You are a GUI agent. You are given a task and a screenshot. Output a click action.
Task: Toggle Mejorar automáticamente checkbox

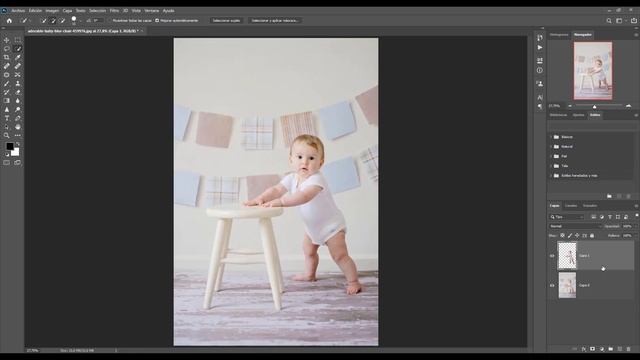click(157, 20)
